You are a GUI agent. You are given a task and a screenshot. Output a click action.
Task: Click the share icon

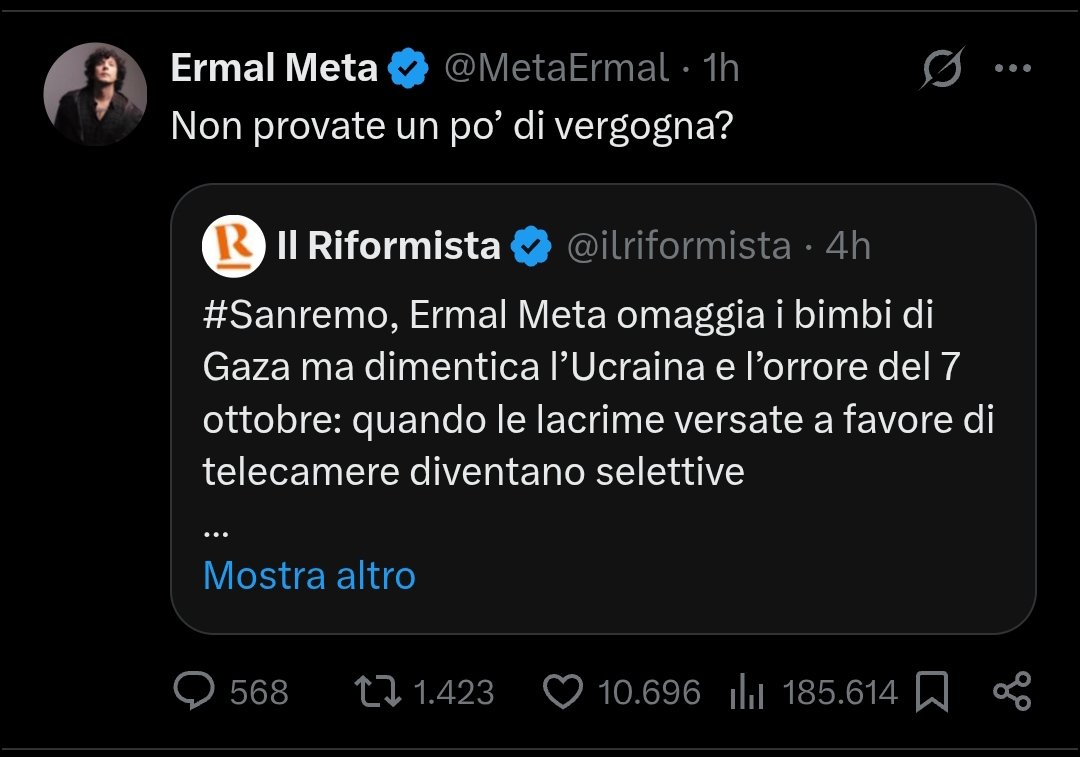(1011, 692)
